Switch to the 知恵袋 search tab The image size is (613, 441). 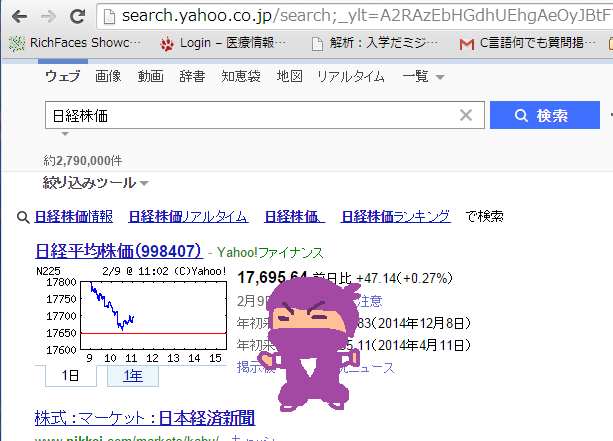click(241, 76)
